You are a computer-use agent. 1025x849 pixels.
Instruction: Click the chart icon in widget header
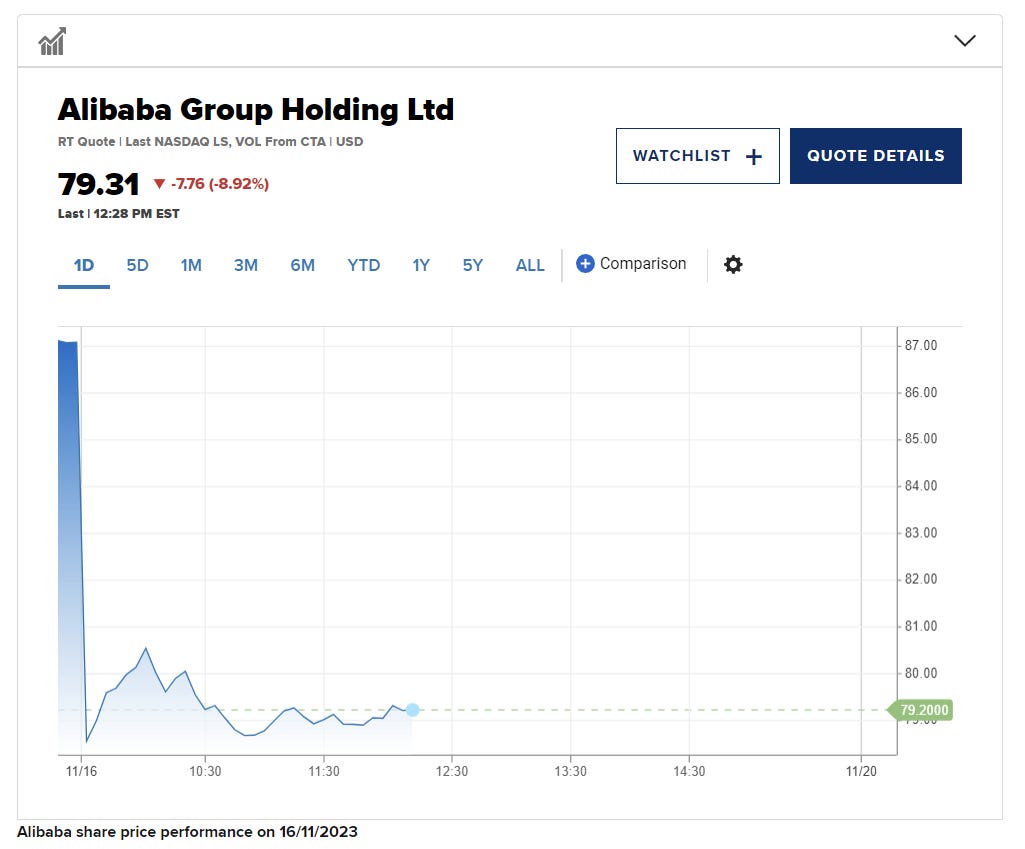tap(52, 42)
